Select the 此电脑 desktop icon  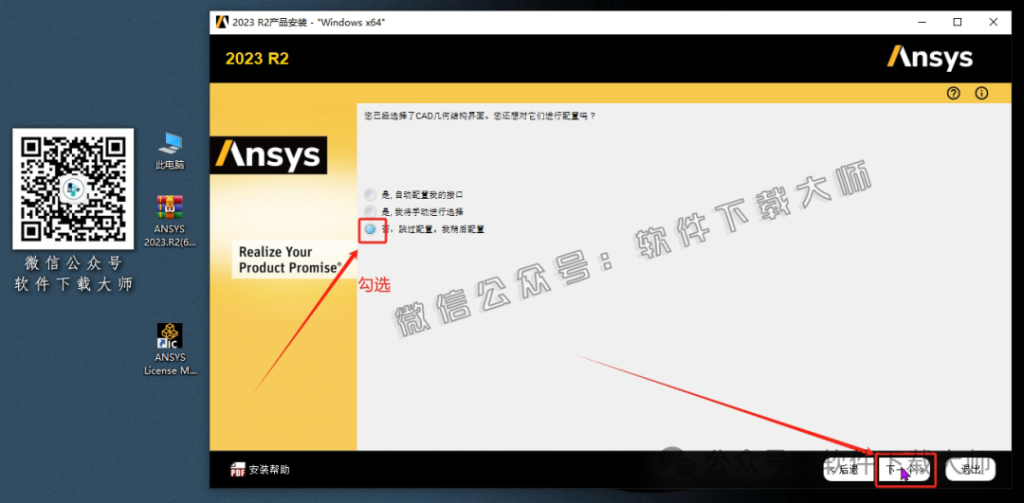click(170, 150)
